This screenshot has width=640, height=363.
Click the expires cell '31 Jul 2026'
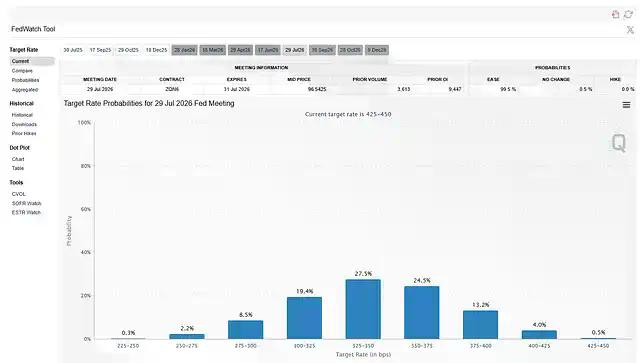237,89
